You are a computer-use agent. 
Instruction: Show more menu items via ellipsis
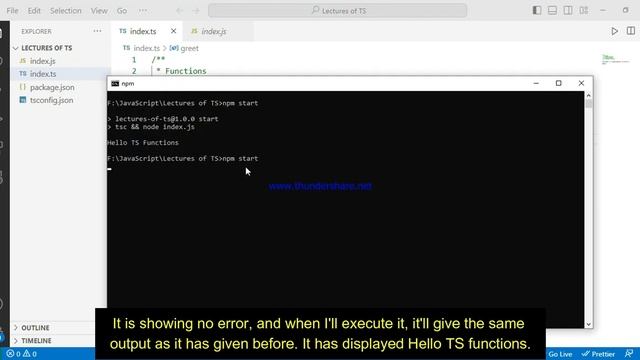(x=142, y=11)
